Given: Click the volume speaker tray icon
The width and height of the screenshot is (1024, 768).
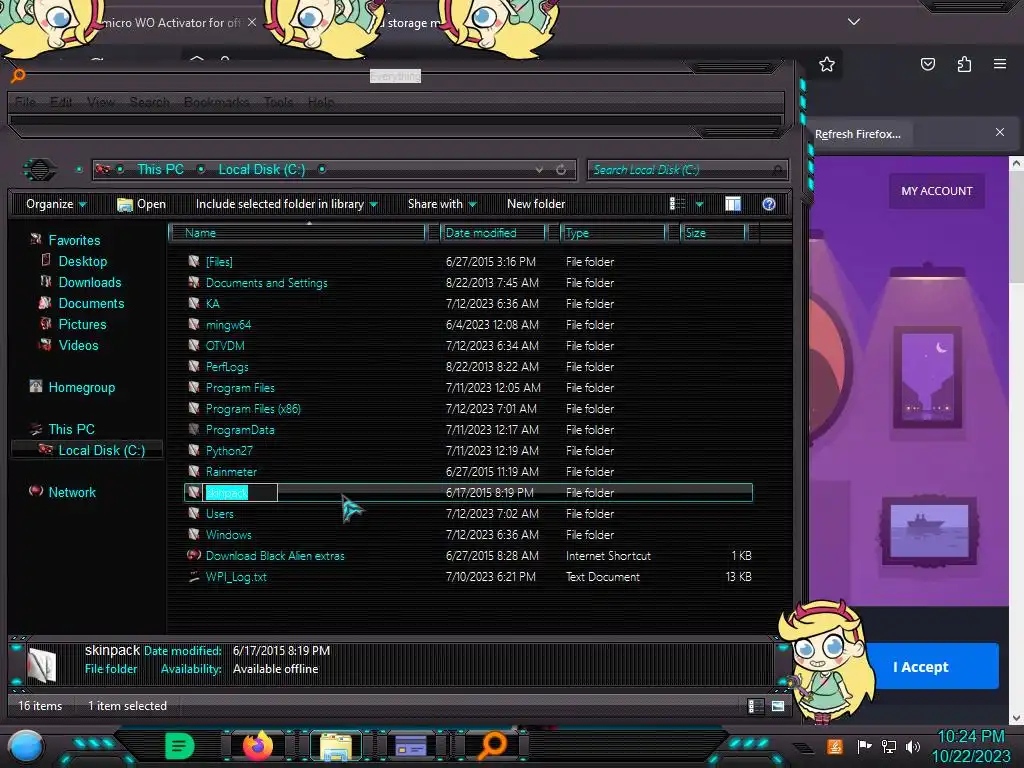Looking at the screenshot, I should [x=912, y=746].
